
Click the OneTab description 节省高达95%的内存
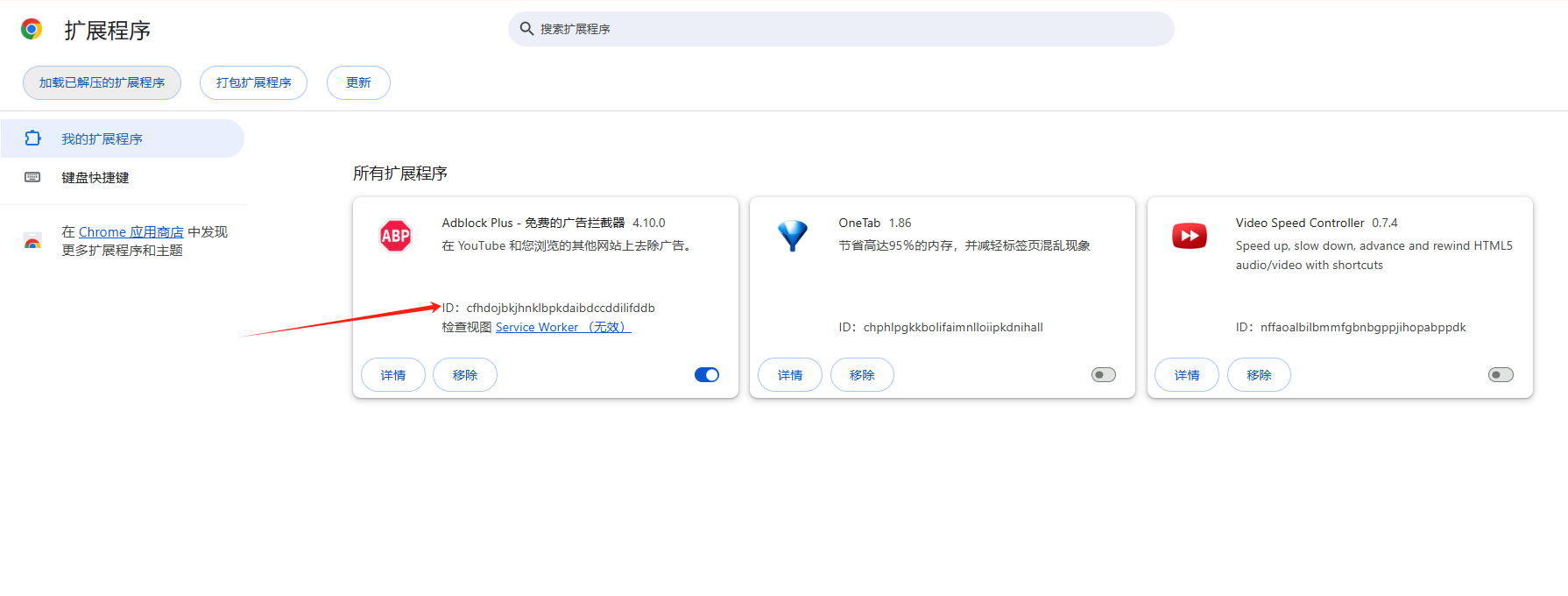(x=964, y=245)
